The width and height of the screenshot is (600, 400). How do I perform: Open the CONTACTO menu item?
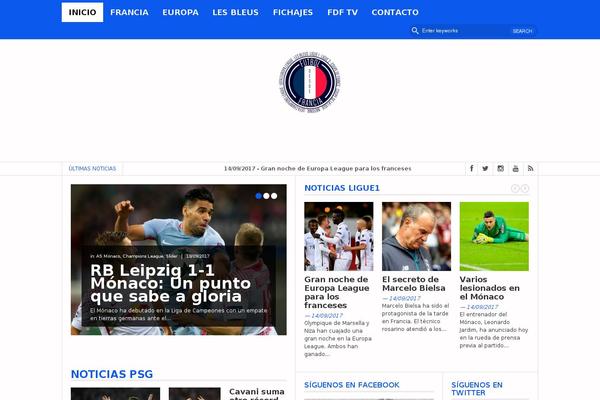point(395,12)
